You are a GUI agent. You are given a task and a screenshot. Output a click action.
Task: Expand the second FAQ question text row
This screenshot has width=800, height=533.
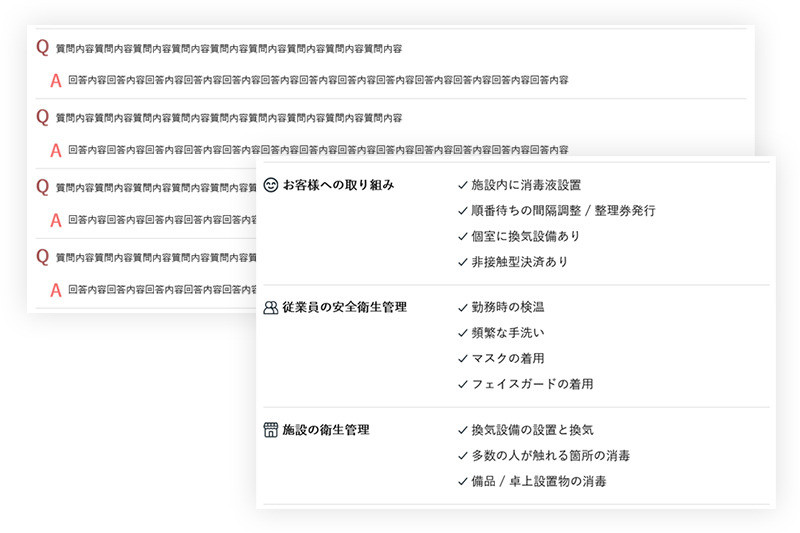click(229, 118)
